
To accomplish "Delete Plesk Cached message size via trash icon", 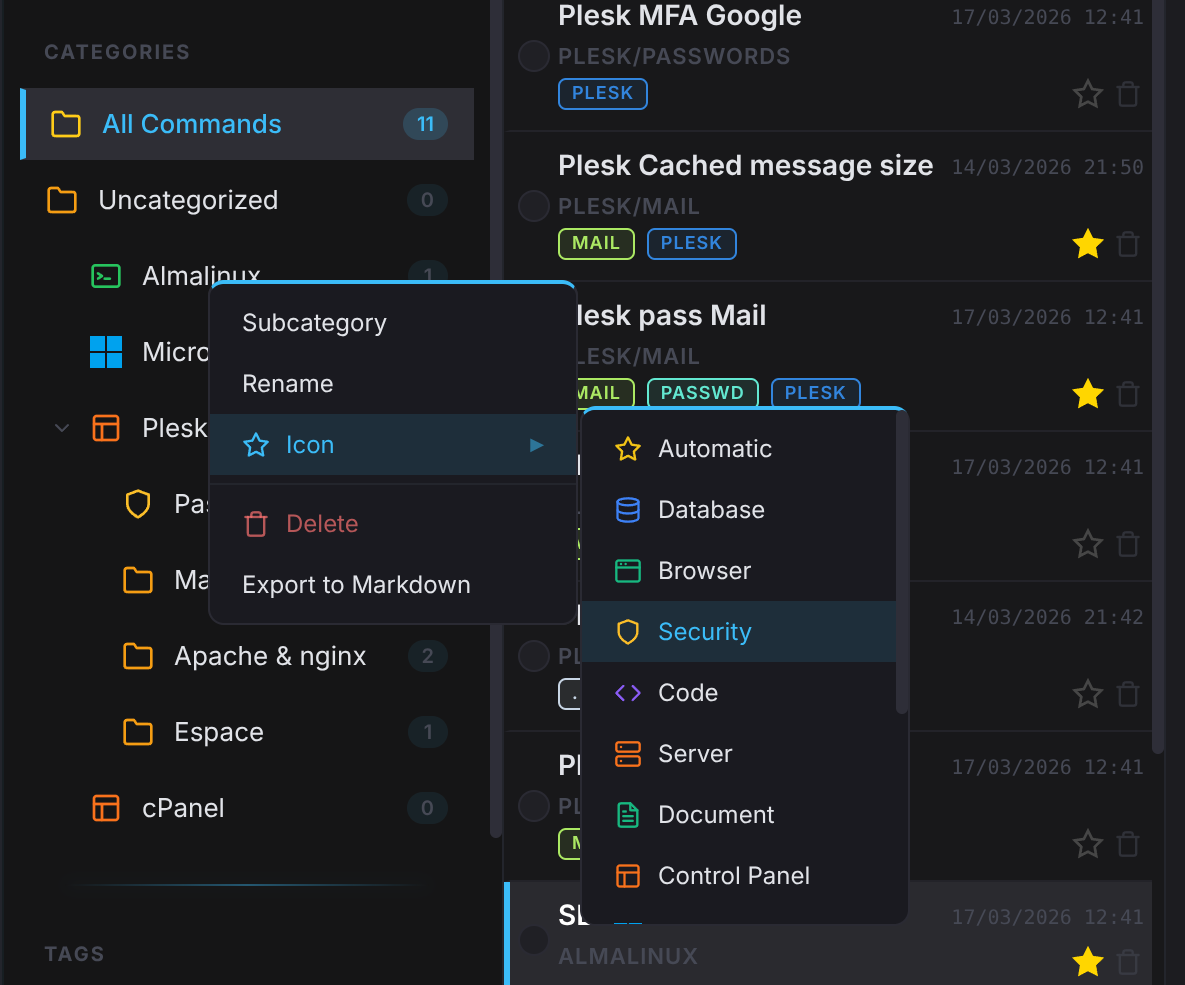I will pos(1128,244).
